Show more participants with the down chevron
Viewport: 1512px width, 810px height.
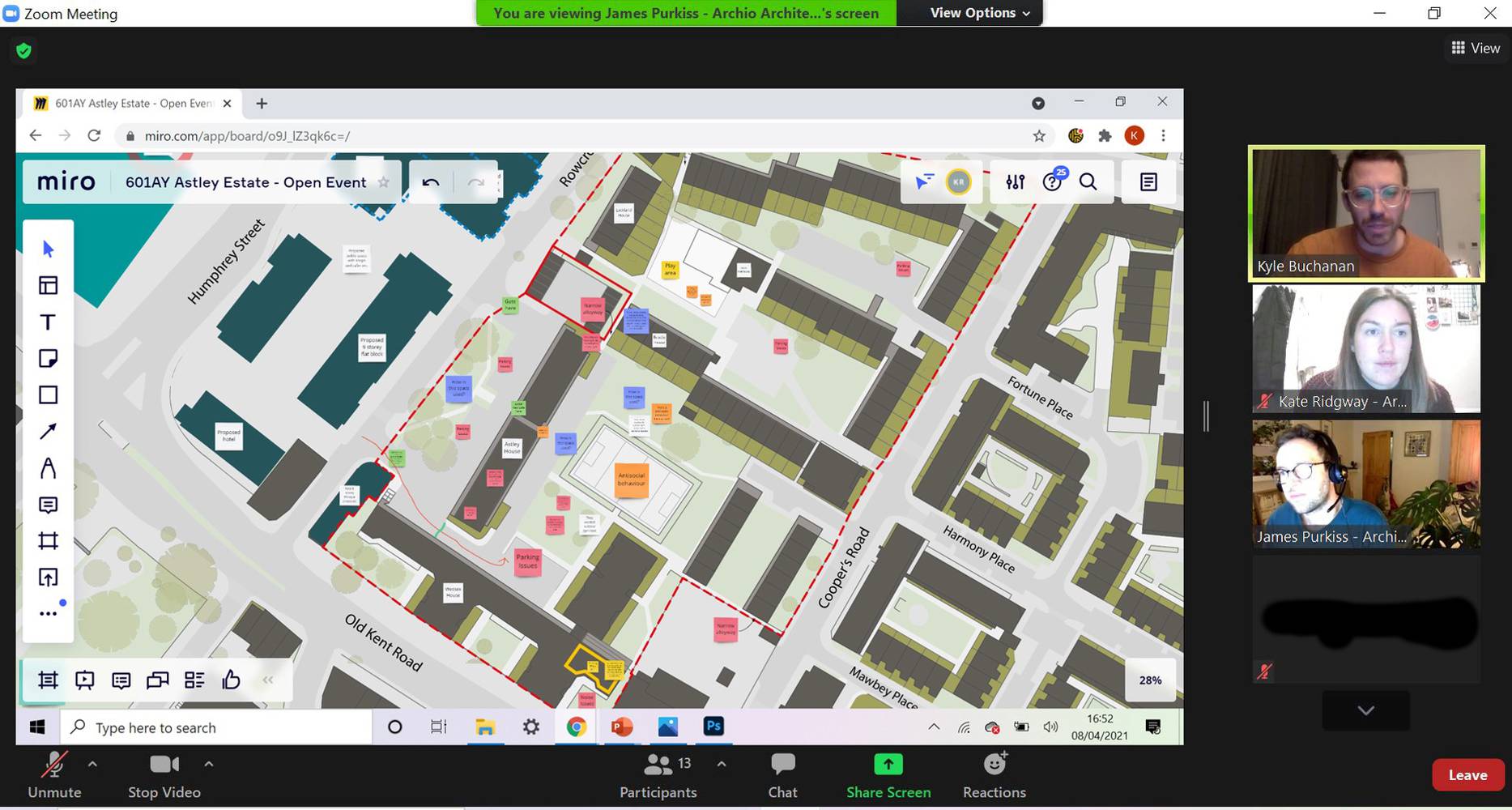point(1365,710)
